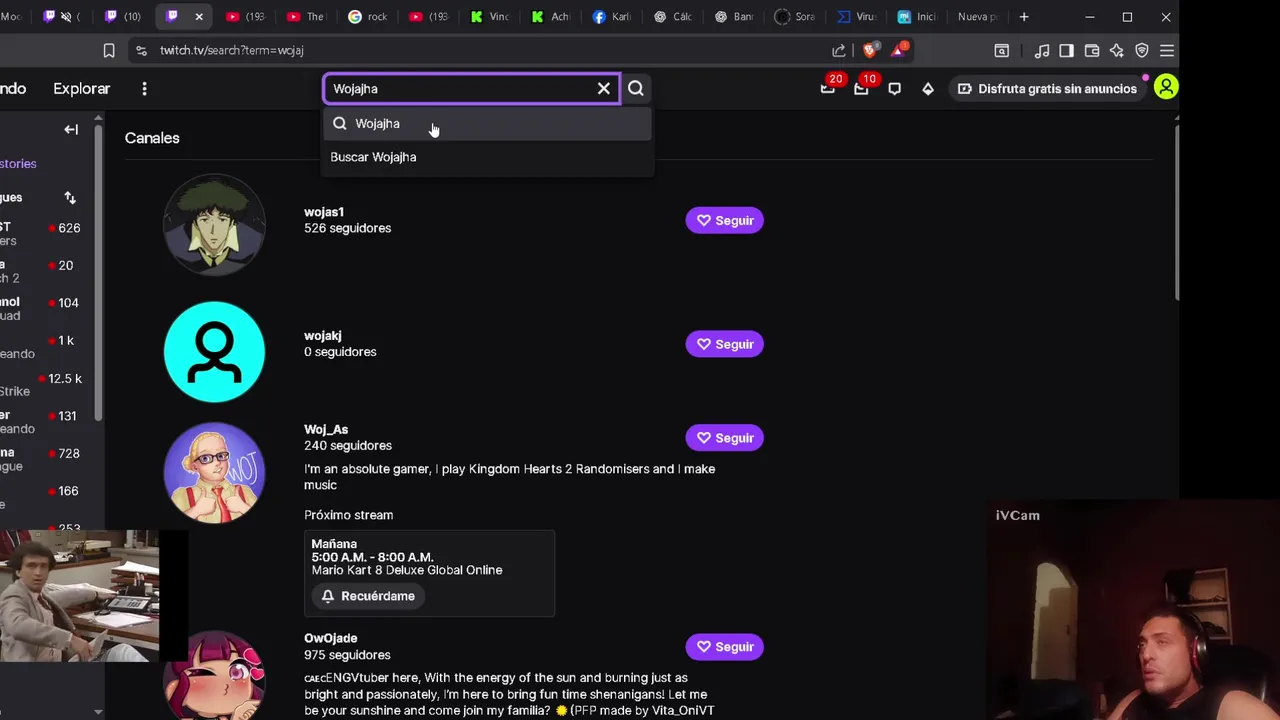The image size is (1280, 720).
Task: Follow the Woj_As channel
Action: (x=724, y=438)
